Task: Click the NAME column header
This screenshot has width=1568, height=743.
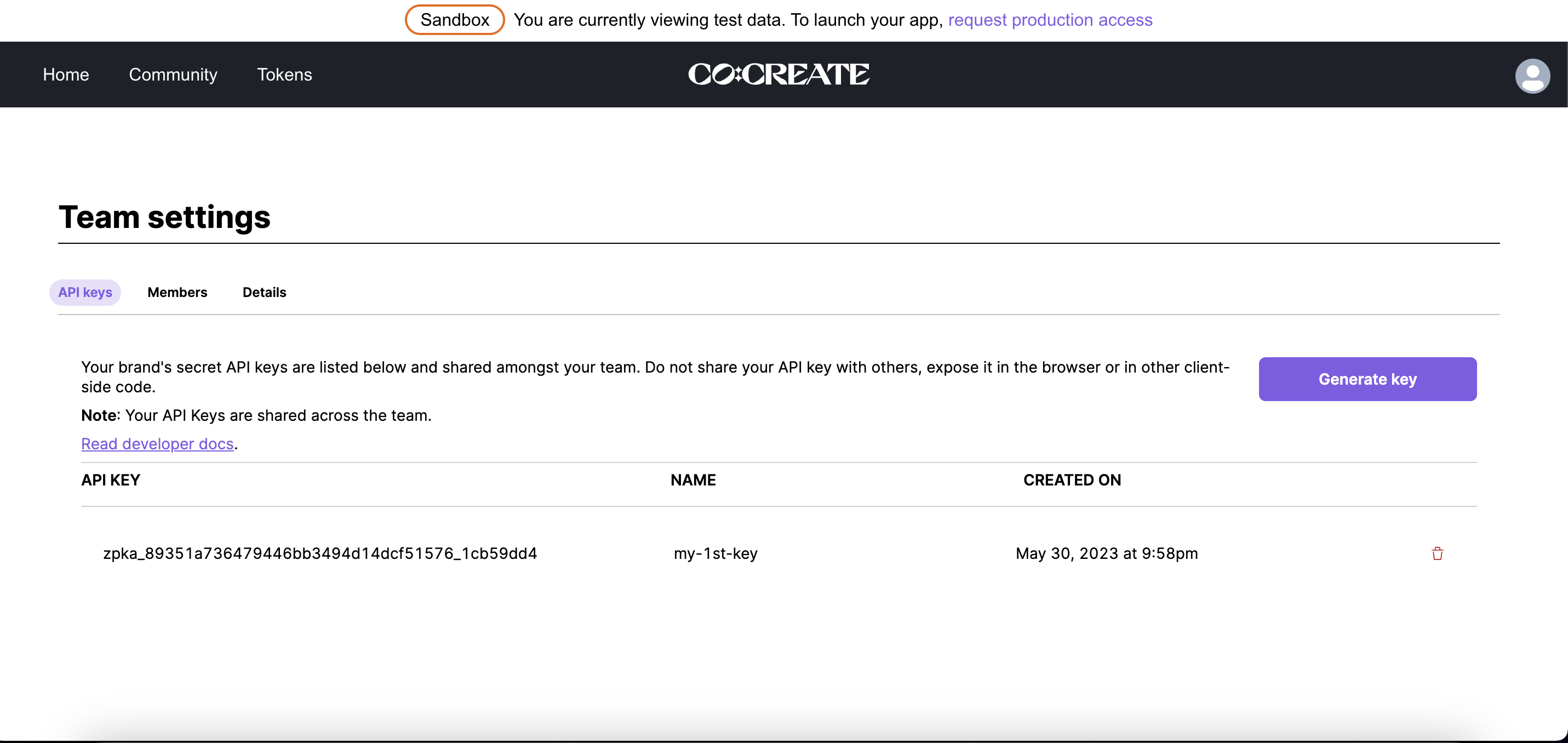Action: click(x=693, y=480)
